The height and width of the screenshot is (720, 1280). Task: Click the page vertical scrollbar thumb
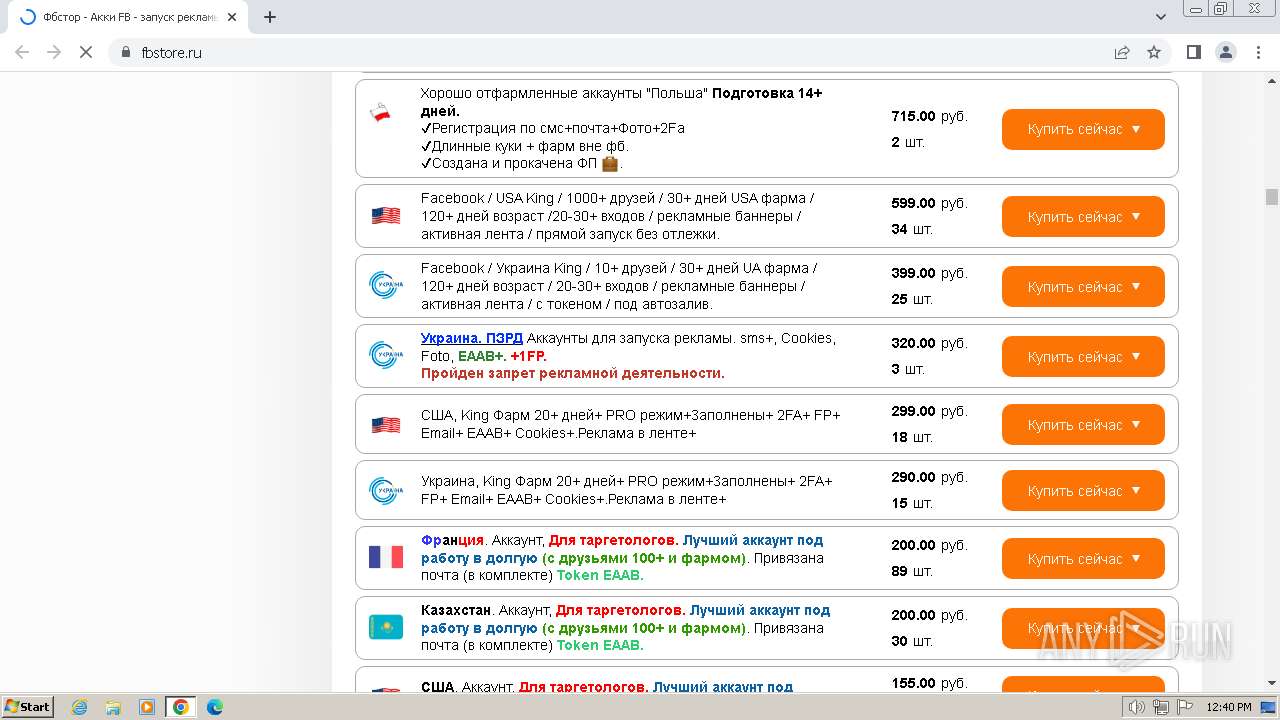click(1272, 197)
